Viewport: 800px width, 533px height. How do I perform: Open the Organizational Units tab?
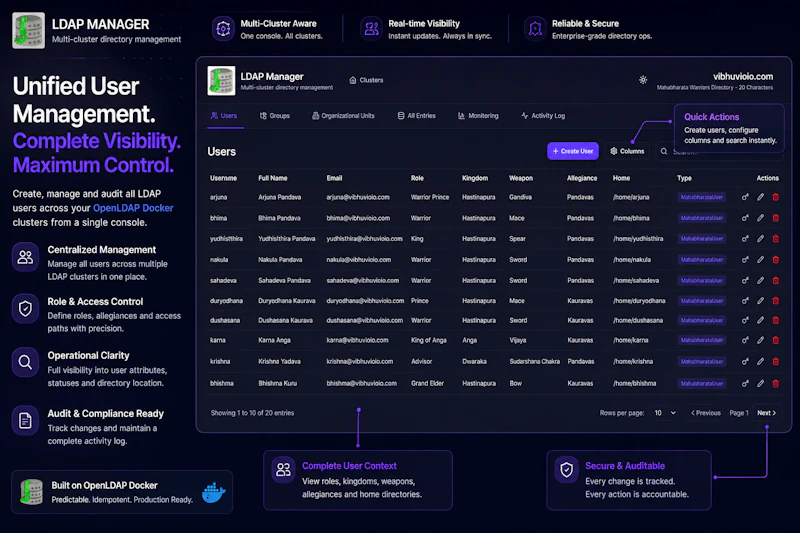point(343,116)
